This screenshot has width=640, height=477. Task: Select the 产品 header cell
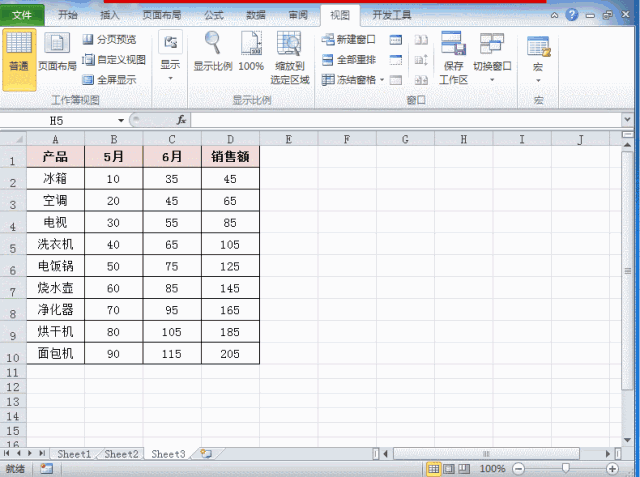point(56,157)
